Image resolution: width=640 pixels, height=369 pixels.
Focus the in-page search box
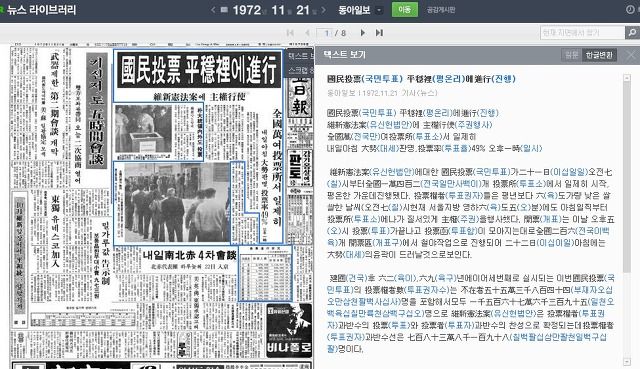click(x=582, y=33)
